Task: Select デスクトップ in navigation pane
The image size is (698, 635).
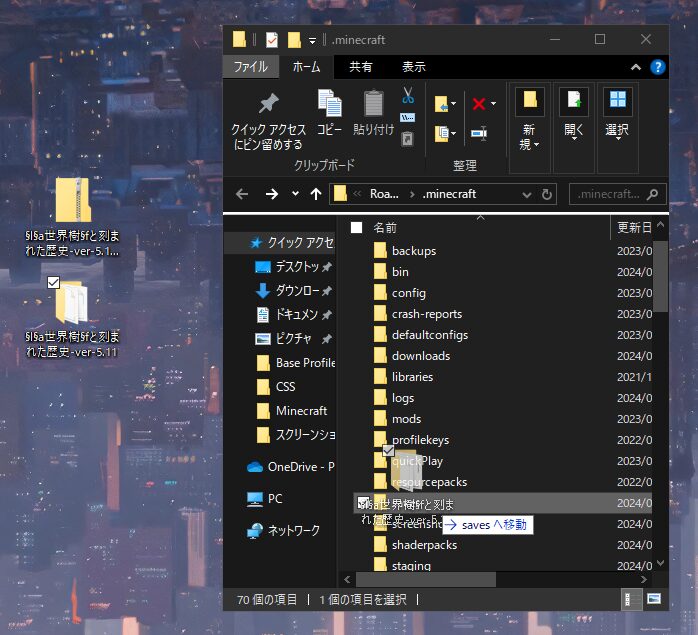Action: coord(293,266)
